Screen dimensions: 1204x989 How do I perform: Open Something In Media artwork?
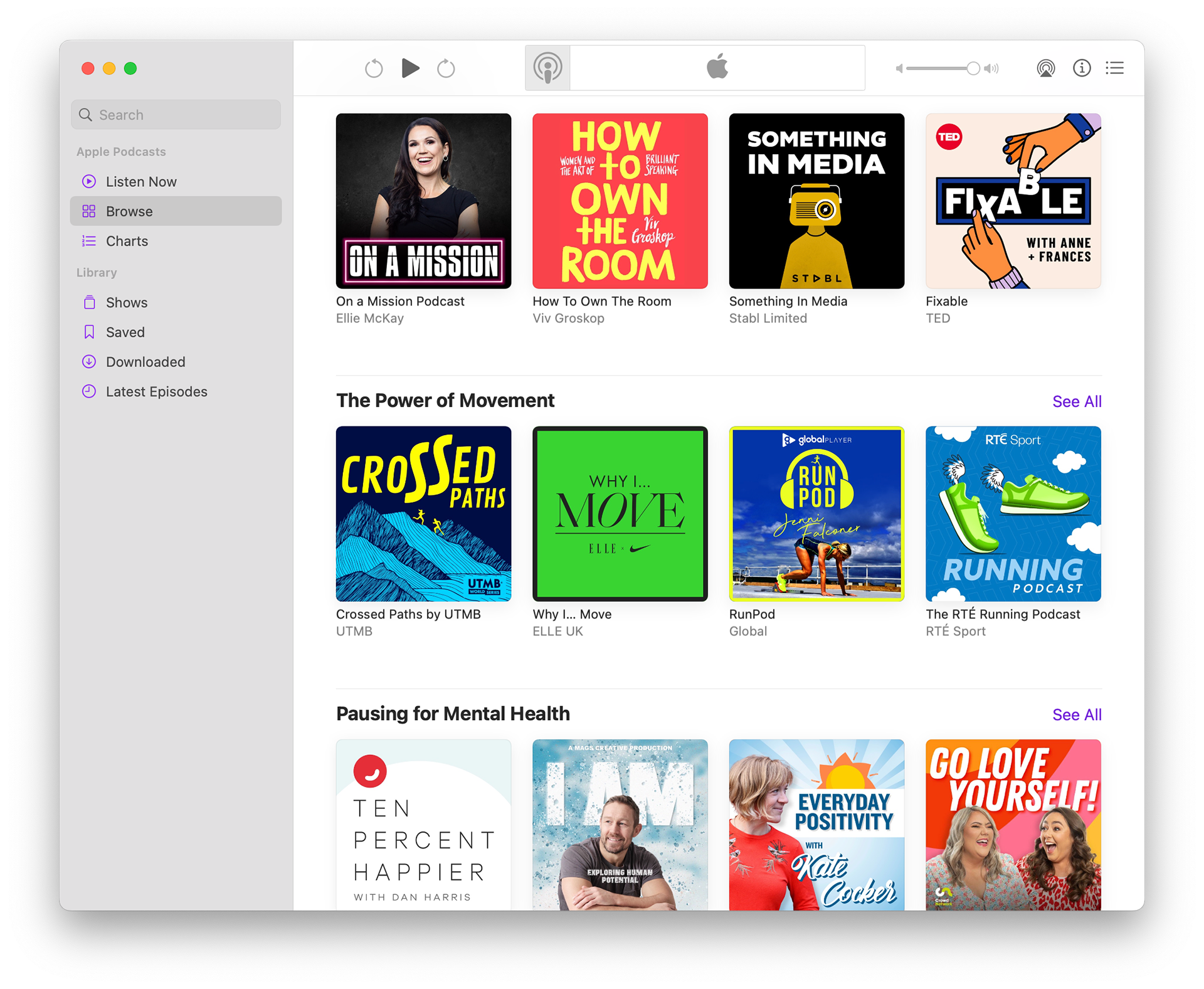(x=816, y=201)
